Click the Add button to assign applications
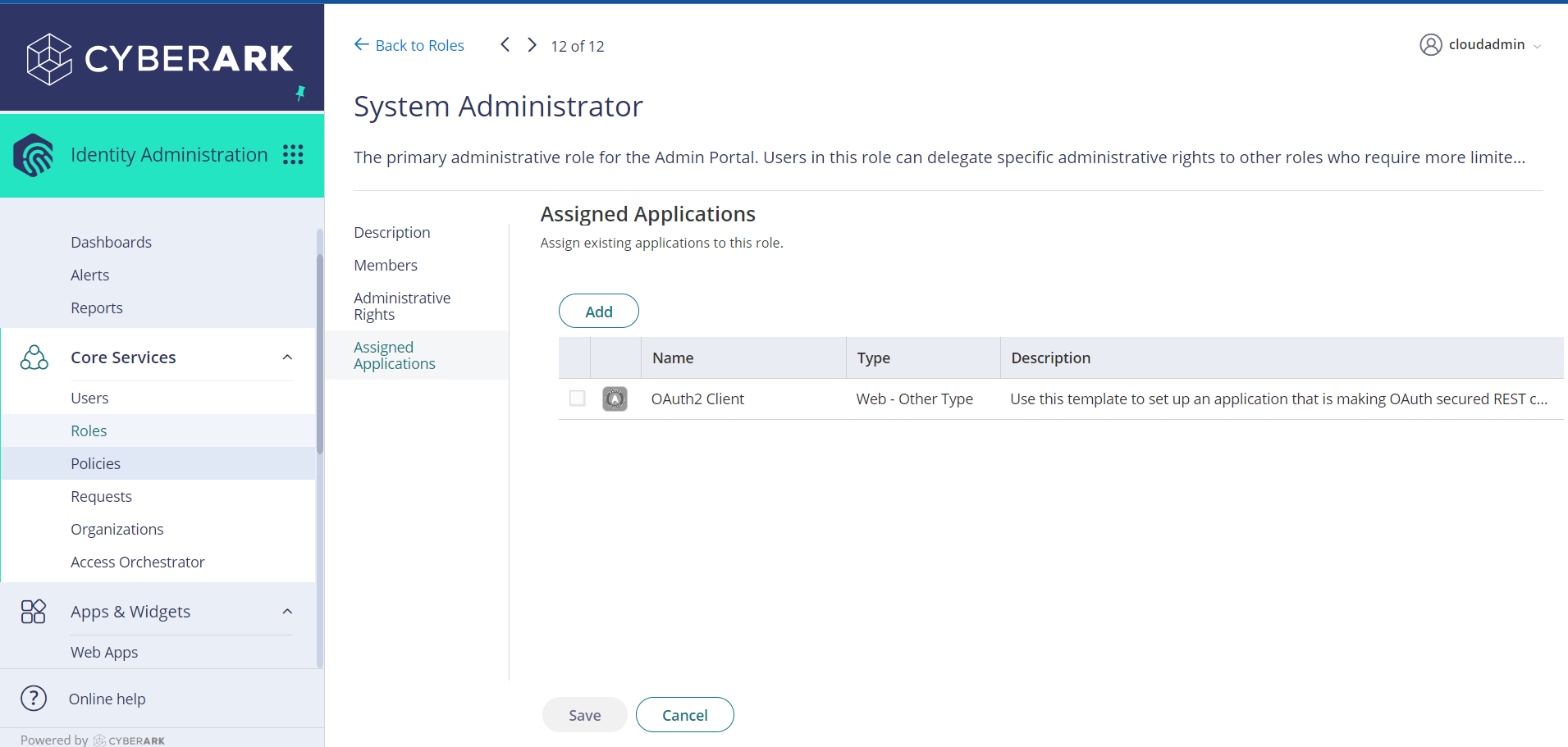1568x747 pixels. 598,311
